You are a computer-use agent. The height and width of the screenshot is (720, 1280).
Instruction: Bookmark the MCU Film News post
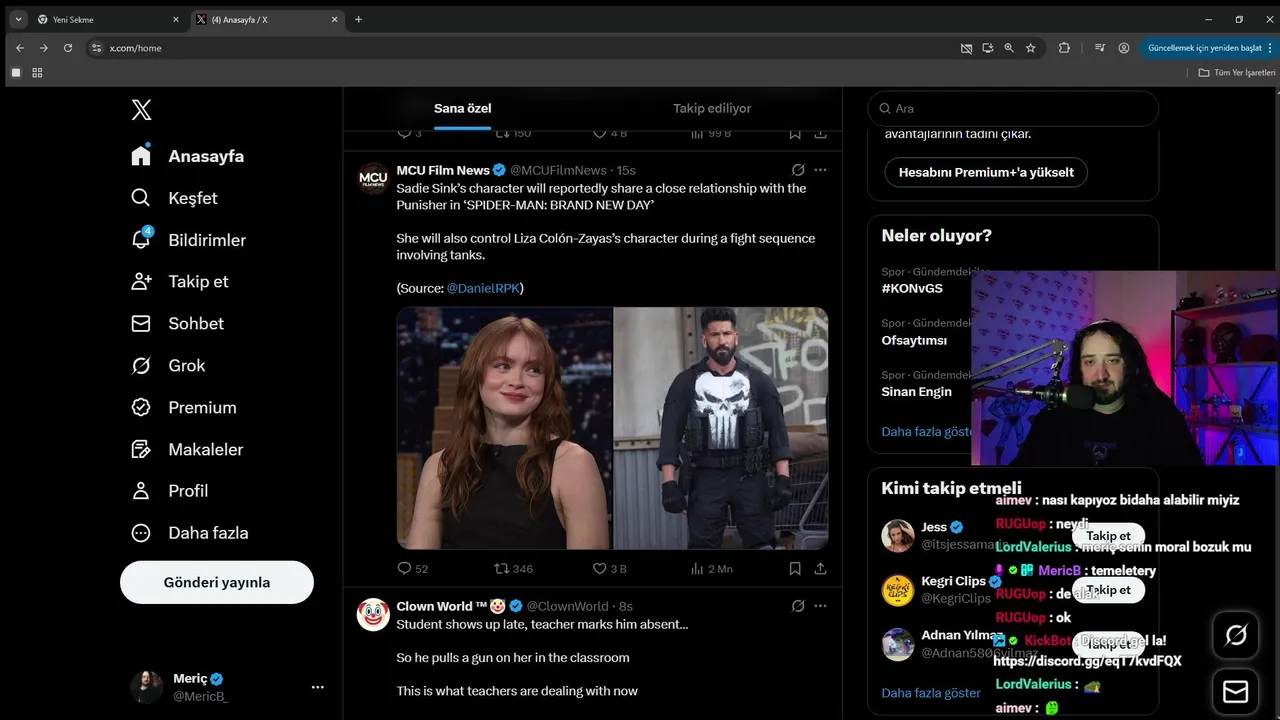pyautogui.click(x=795, y=568)
